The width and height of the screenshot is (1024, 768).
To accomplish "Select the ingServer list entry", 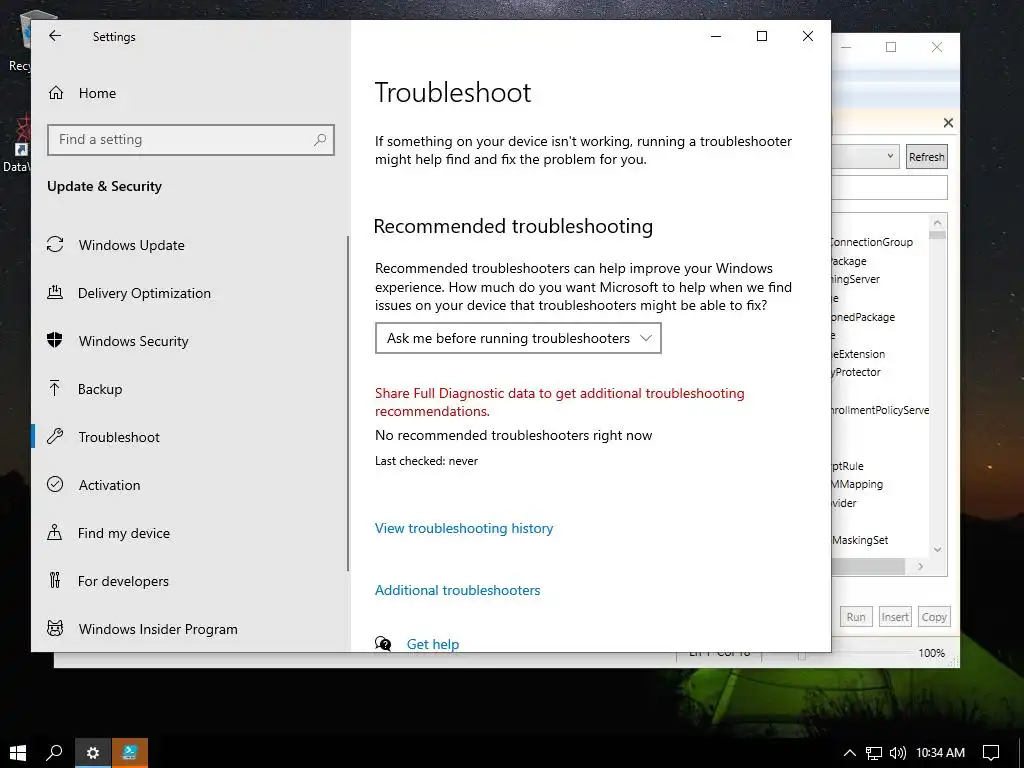I will coord(856,279).
